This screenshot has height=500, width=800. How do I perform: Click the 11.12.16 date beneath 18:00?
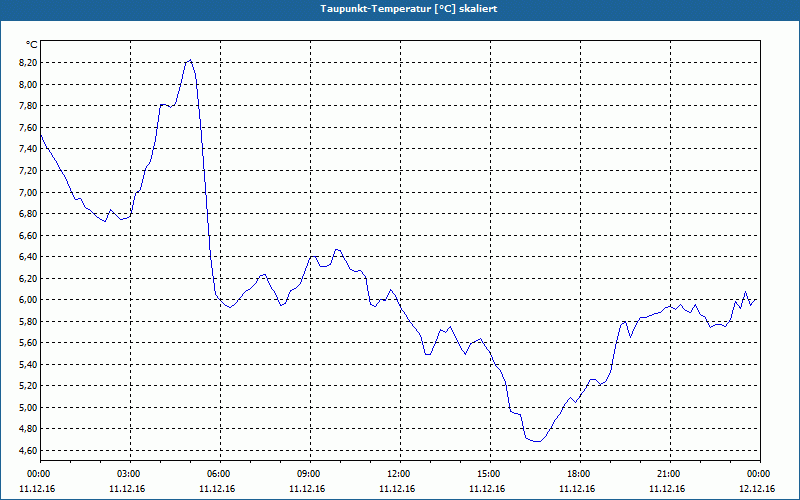tap(577, 489)
